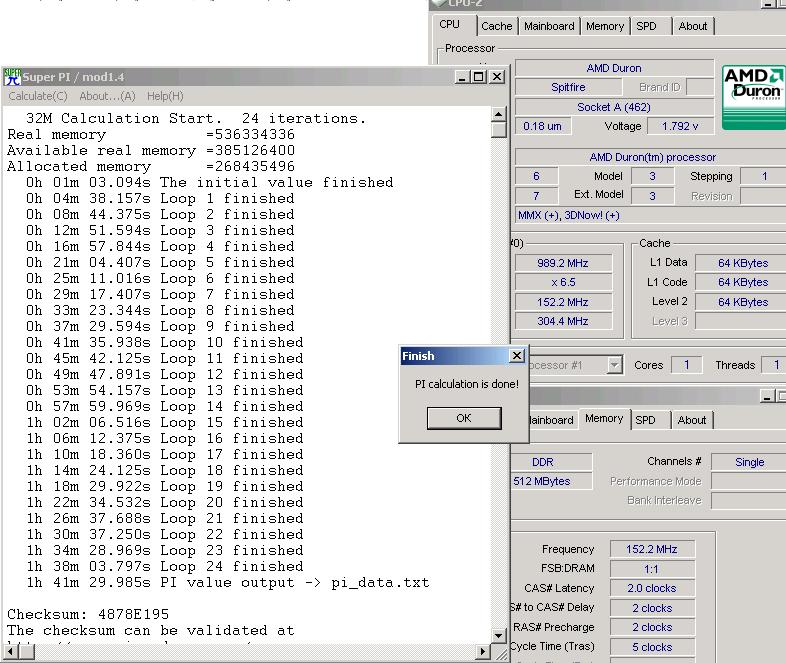Click the Super PI horizontal scroll left arrow
This screenshot has height=663, width=786.
tap(11, 651)
